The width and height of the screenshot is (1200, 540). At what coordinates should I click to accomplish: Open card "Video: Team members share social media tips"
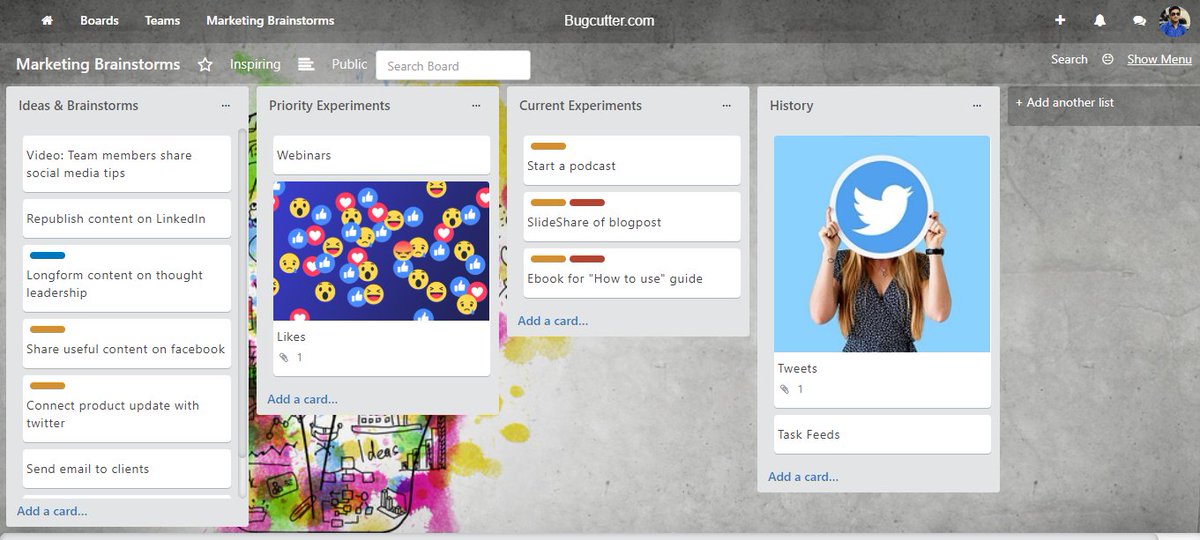[127, 164]
